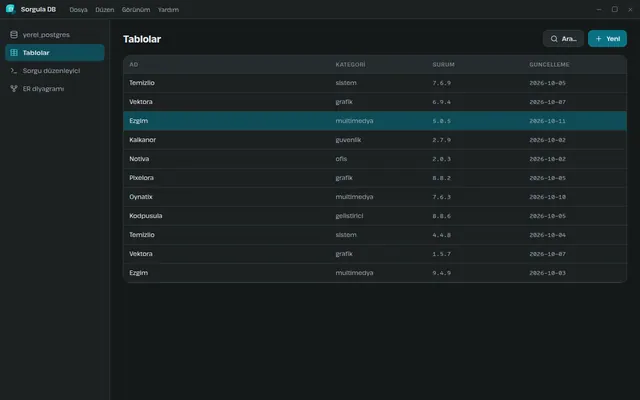Select the Pixelora name cell
640x400 pixels.
142,178
